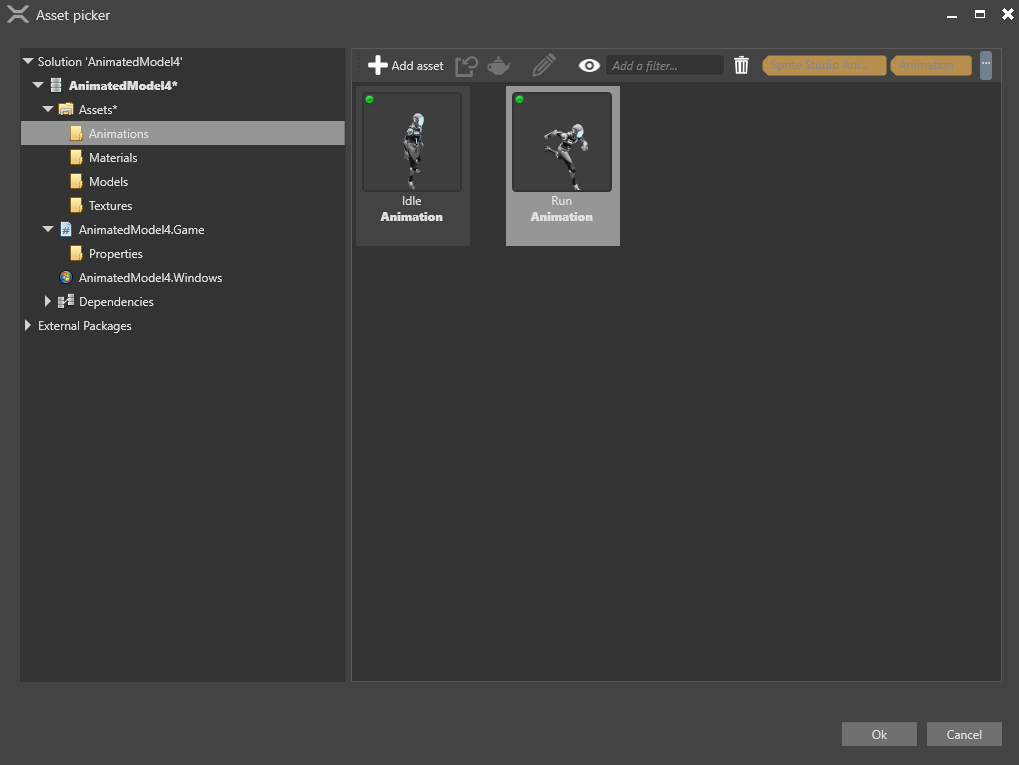This screenshot has width=1019, height=765.
Task: Select the asset reference arrow icon
Action: pyautogui.click(x=466, y=65)
